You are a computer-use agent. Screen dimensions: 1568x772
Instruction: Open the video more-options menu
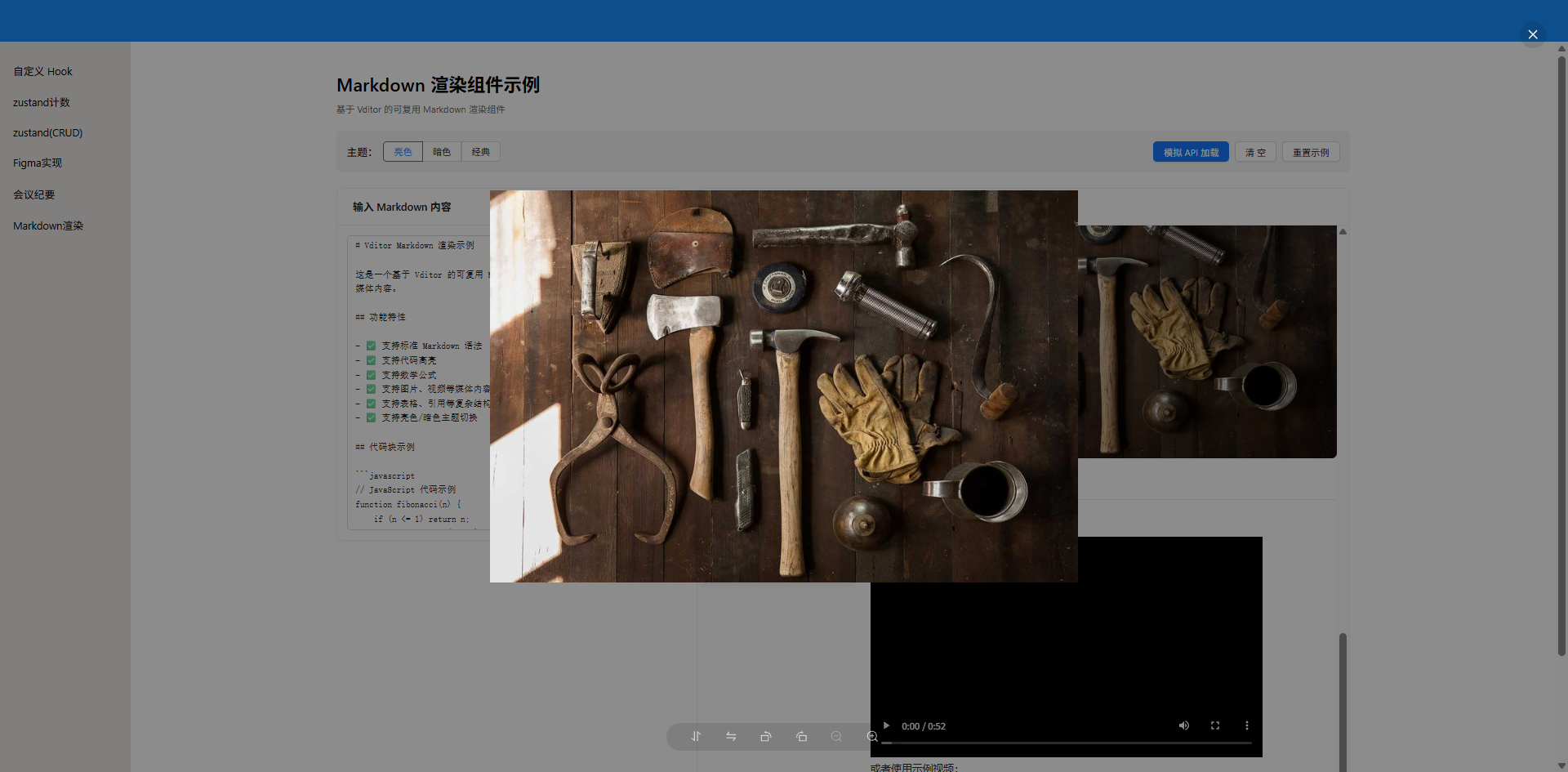tap(1246, 725)
